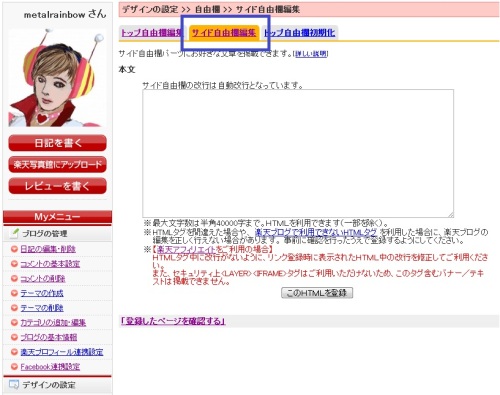Click 楽天写真館にアップロード button
Viewport: 500px width, 395px height.
point(57,164)
